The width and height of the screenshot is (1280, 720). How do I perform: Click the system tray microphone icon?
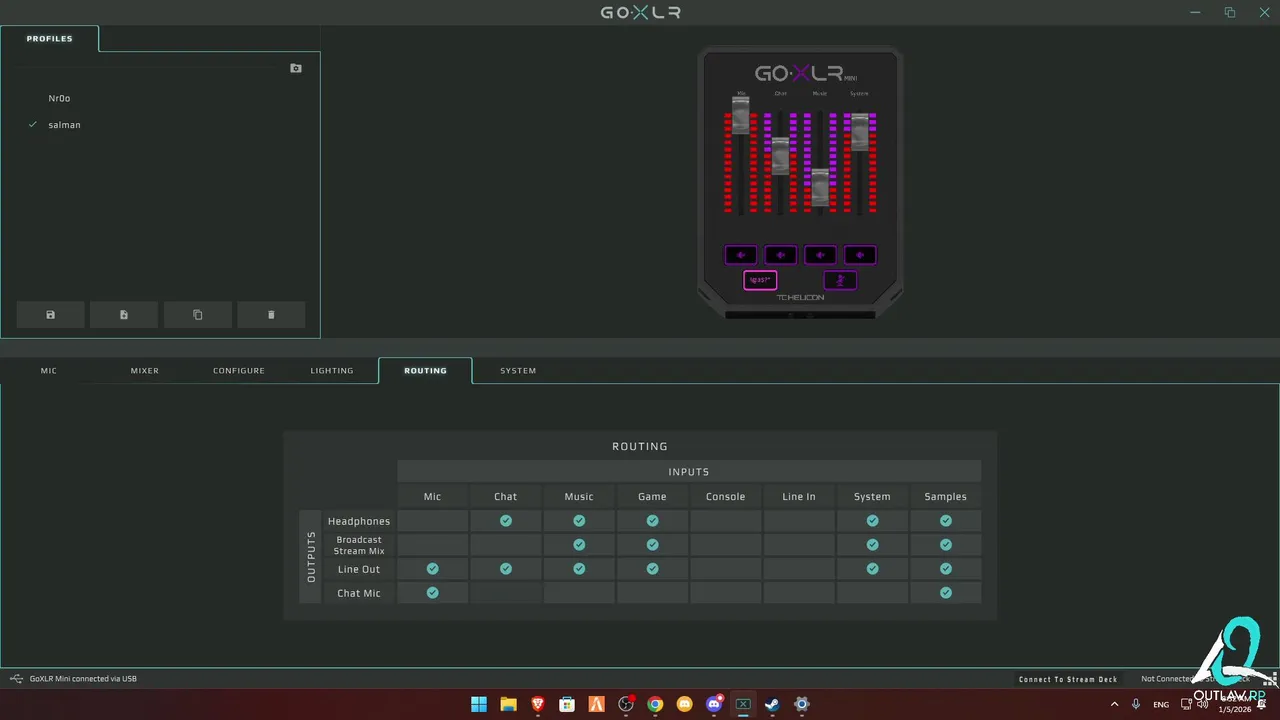pos(1136,704)
